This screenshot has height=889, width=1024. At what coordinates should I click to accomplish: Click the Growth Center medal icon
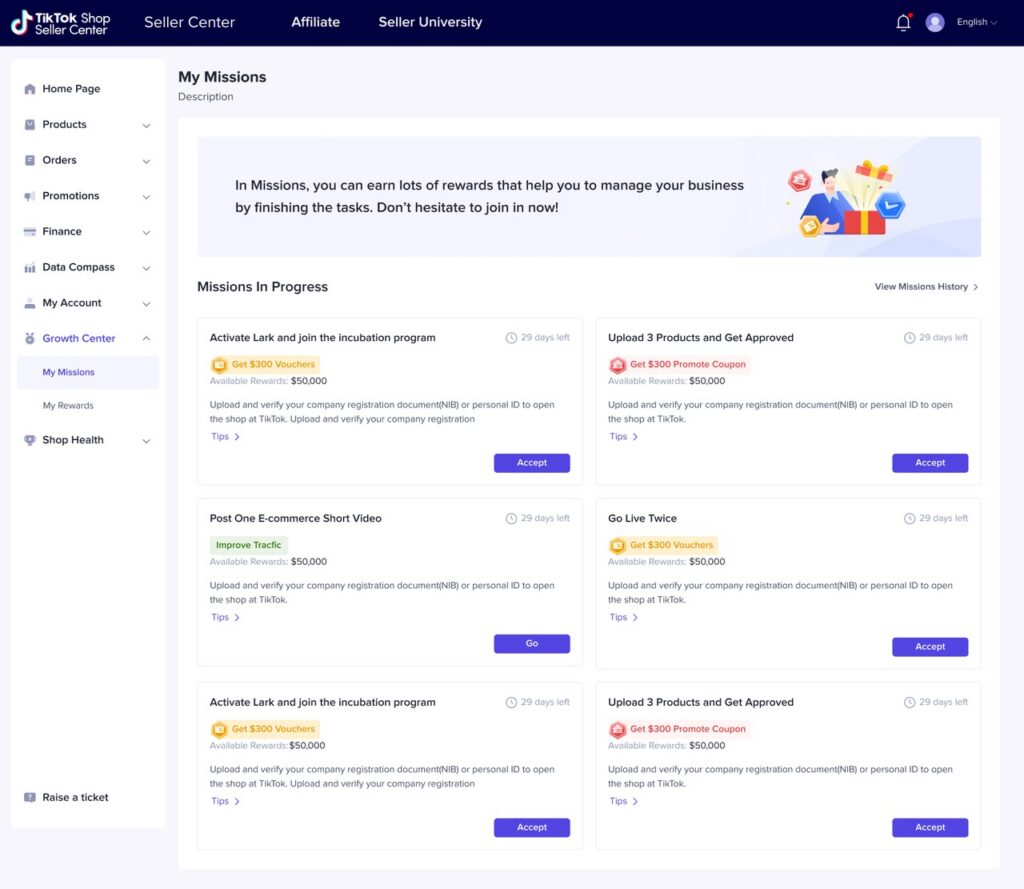click(x=29, y=338)
